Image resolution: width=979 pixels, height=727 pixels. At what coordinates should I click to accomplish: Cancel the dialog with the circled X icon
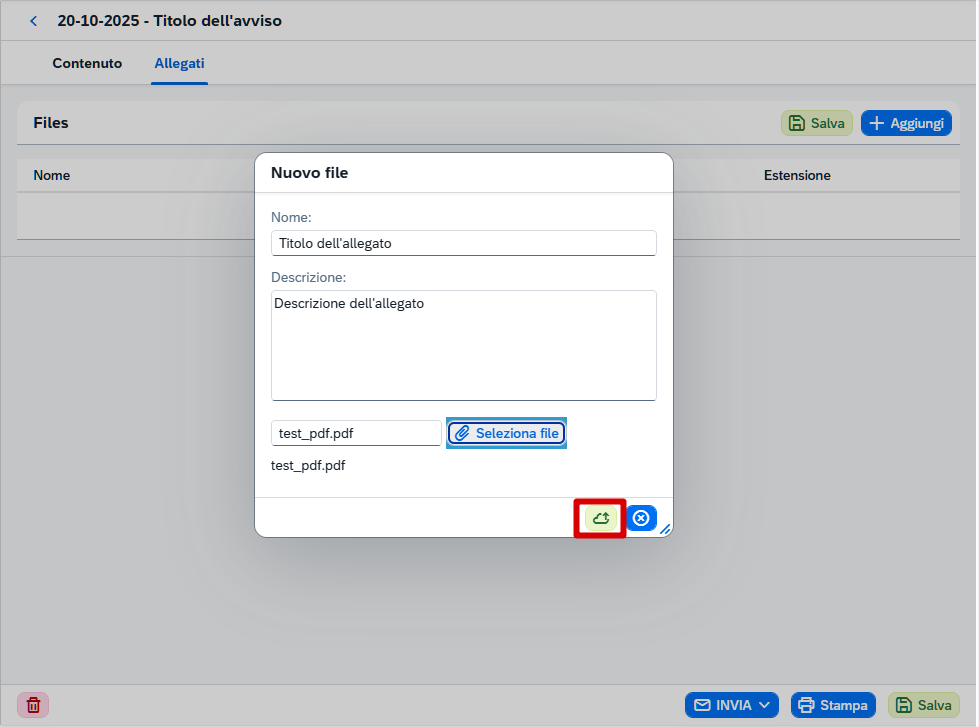641,518
